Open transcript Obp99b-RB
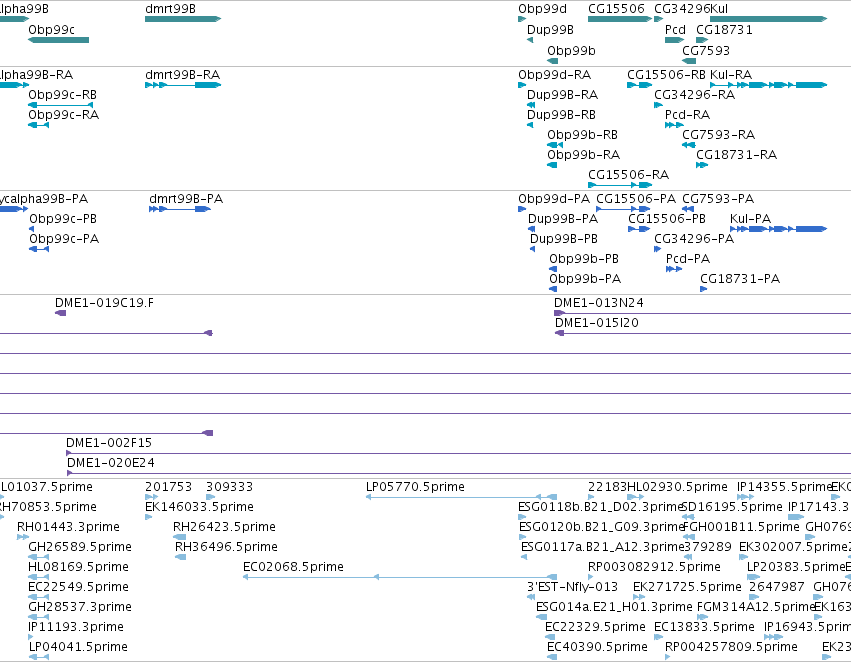This screenshot has width=851, height=662. (x=582, y=135)
